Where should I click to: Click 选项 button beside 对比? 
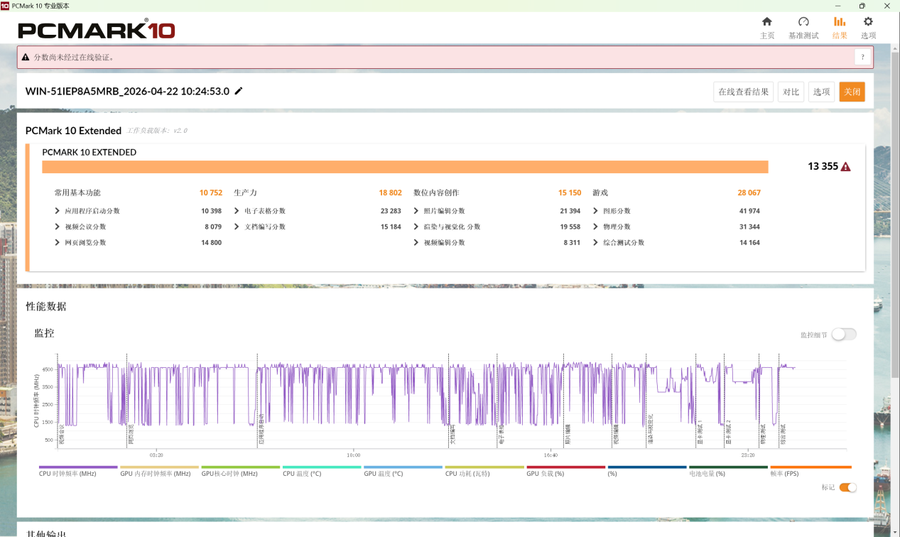point(821,92)
